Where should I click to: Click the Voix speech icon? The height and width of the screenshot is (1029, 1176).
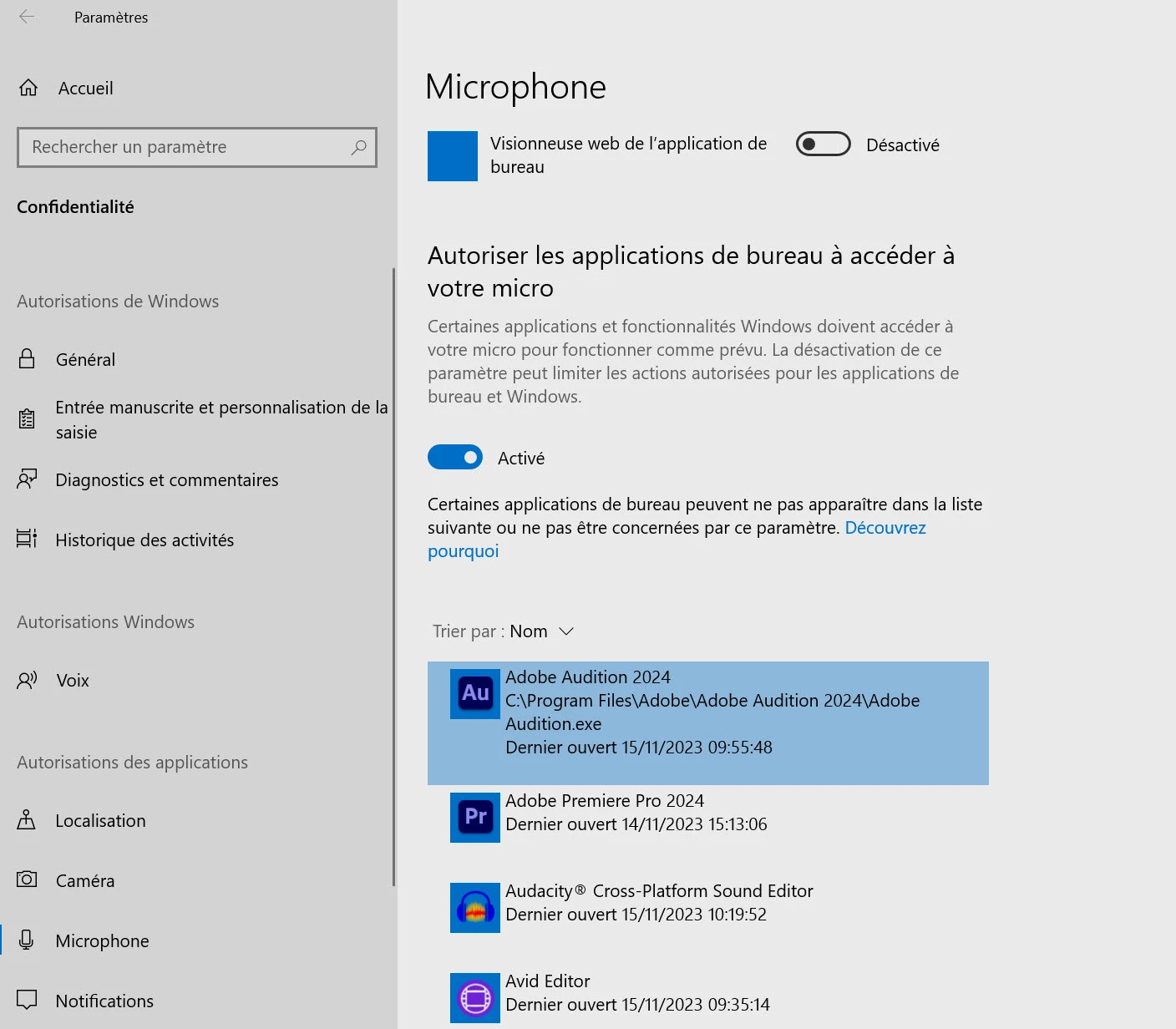27,680
